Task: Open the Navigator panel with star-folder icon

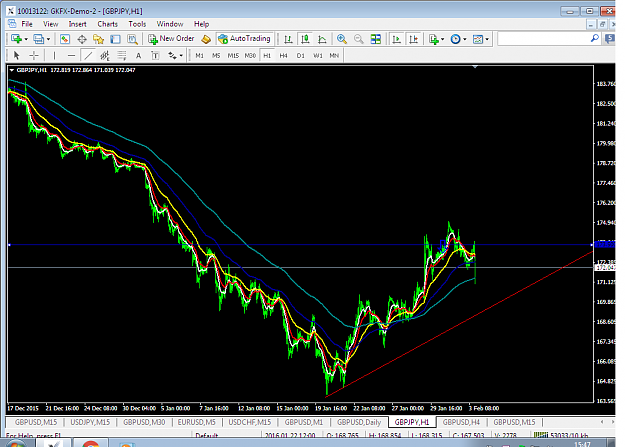Action: pos(98,39)
